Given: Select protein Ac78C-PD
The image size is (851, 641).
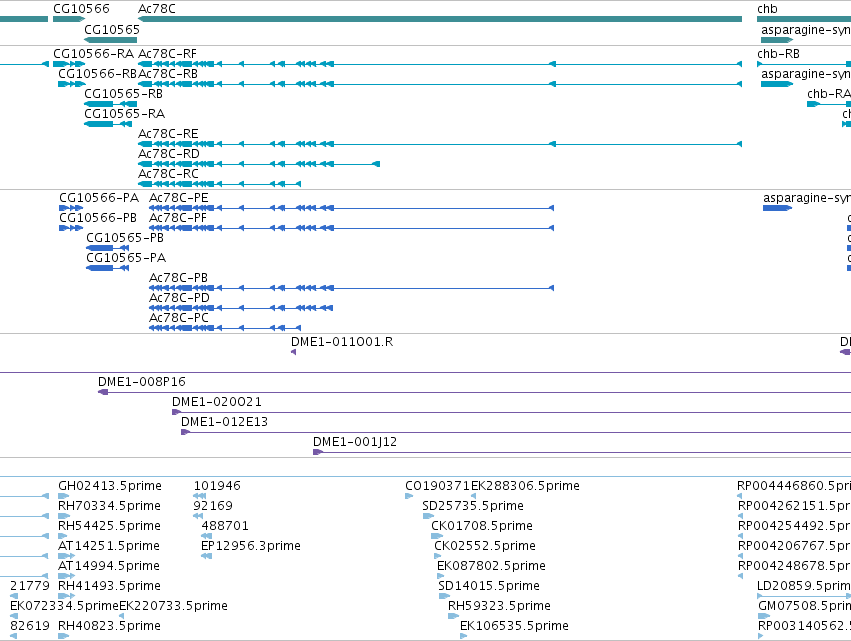Looking at the screenshot, I should pyautogui.click(x=241, y=308).
